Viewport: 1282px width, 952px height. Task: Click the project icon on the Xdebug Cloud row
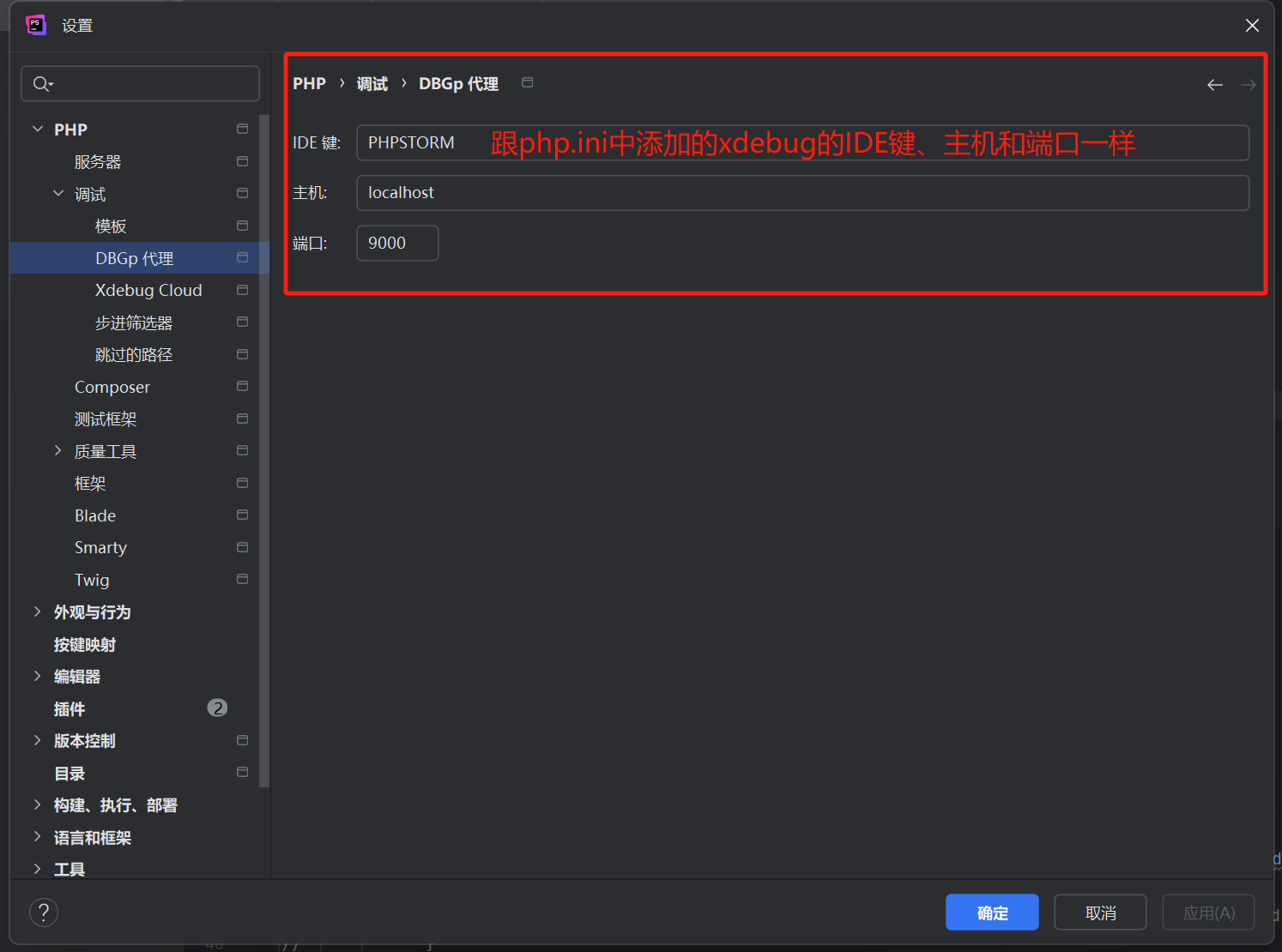[243, 290]
